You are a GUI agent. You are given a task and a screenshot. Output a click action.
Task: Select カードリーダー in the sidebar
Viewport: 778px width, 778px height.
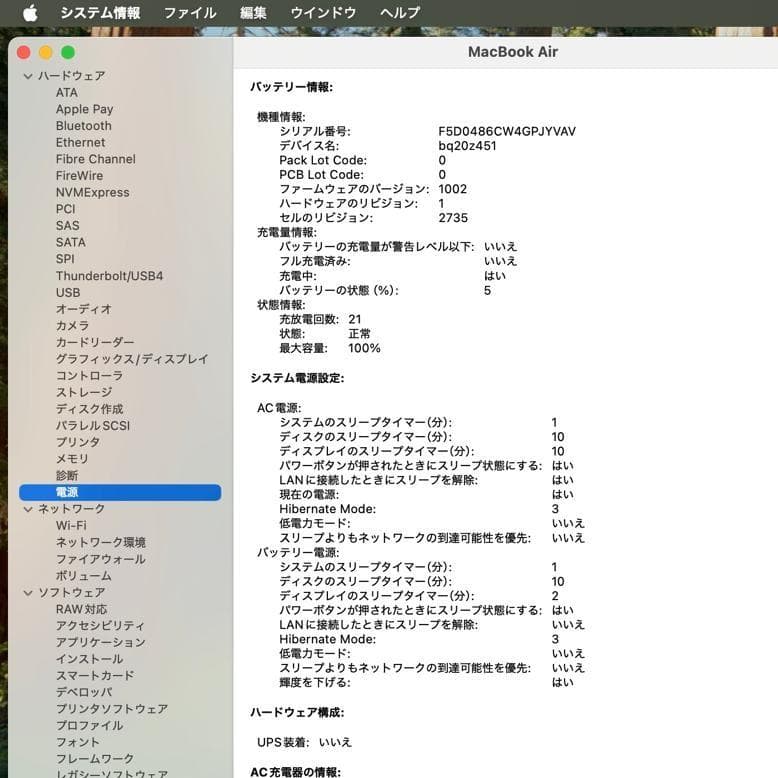pos(95,342)
